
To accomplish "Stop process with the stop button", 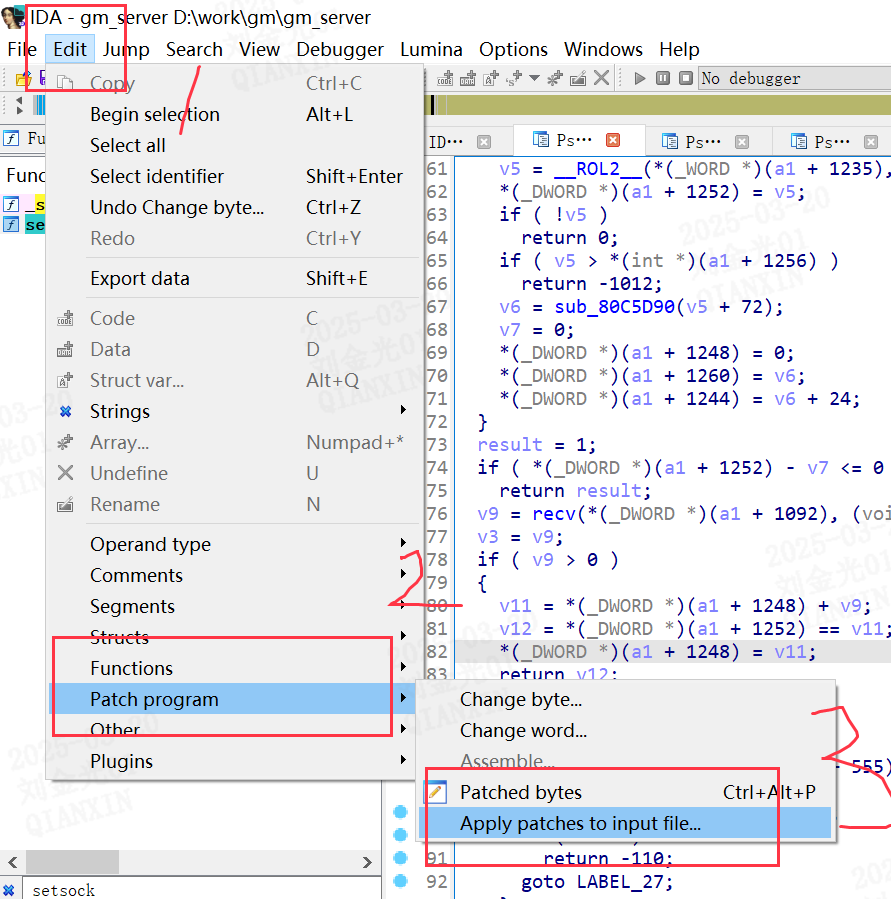I will point(685,78).
